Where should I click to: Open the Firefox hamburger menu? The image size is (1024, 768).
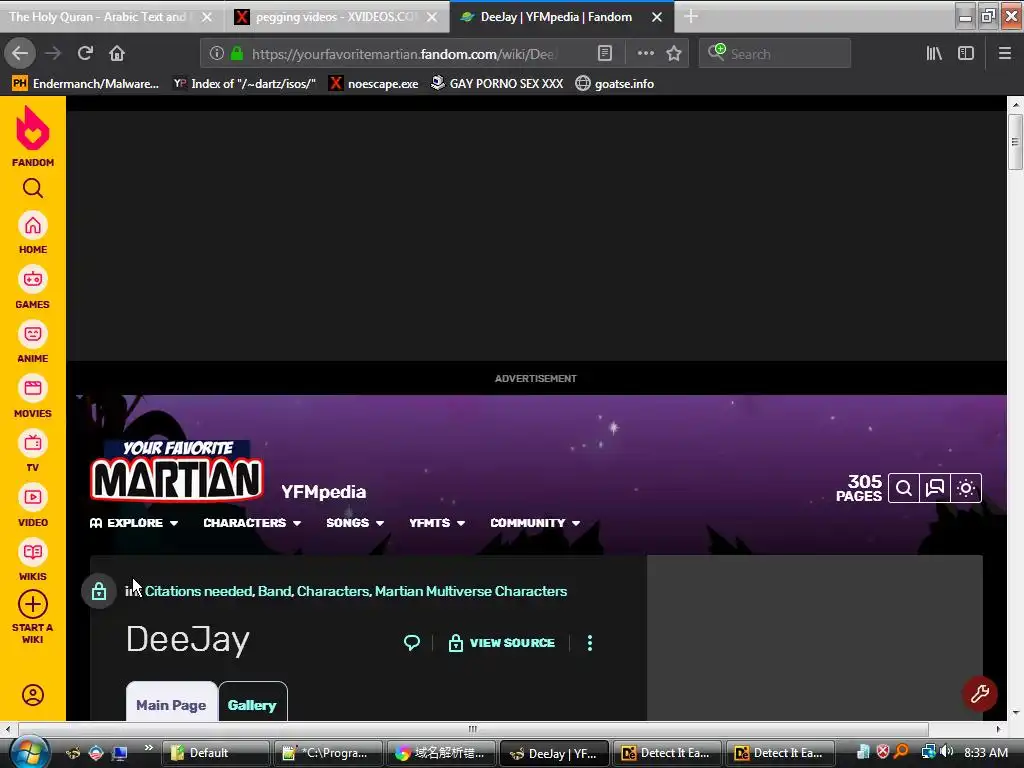coord(1005,53)
